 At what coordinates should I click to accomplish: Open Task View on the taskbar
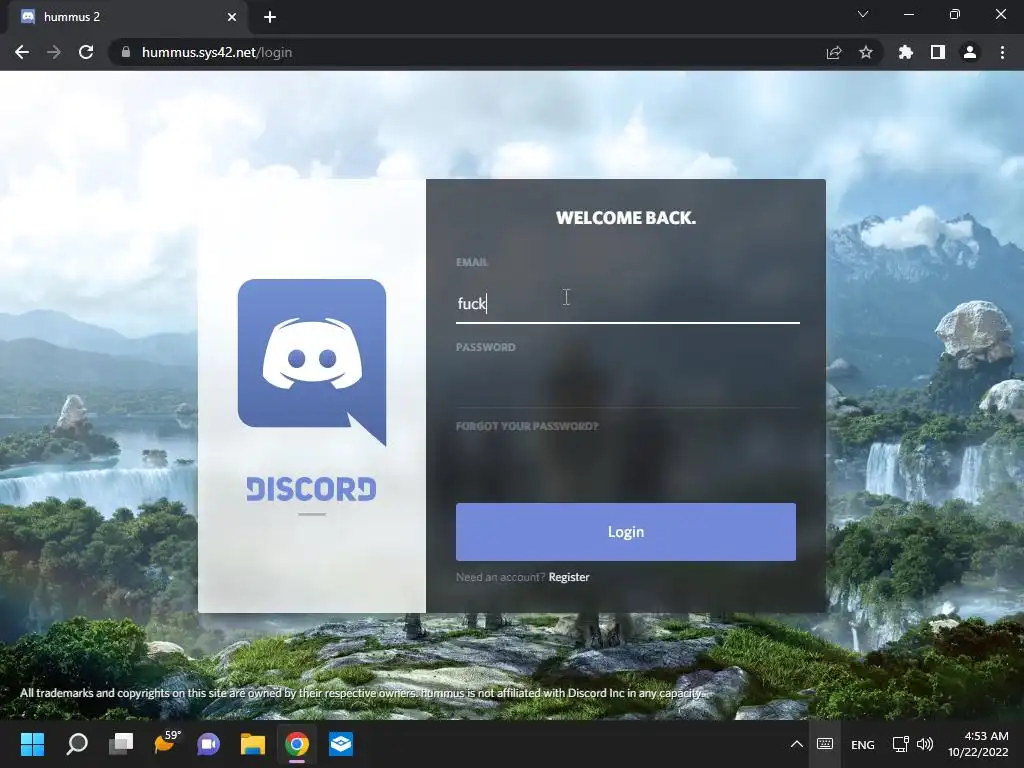(121, 744)
